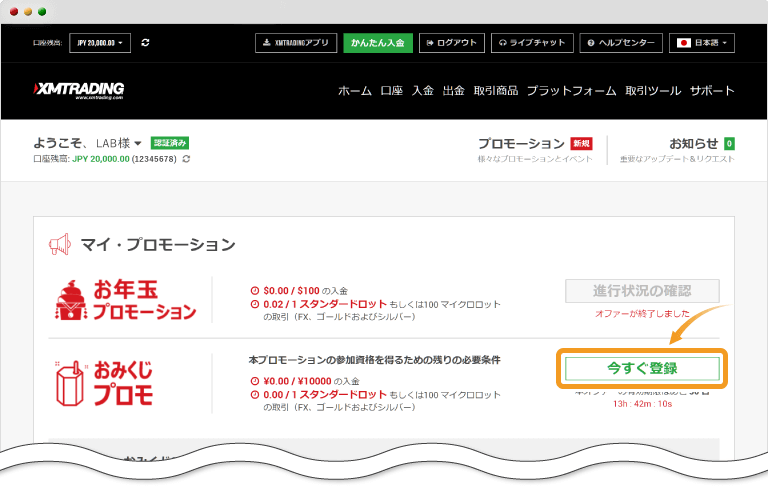
Task: Click the disabled 進行状況の確認 button
Action: (642, 291)
